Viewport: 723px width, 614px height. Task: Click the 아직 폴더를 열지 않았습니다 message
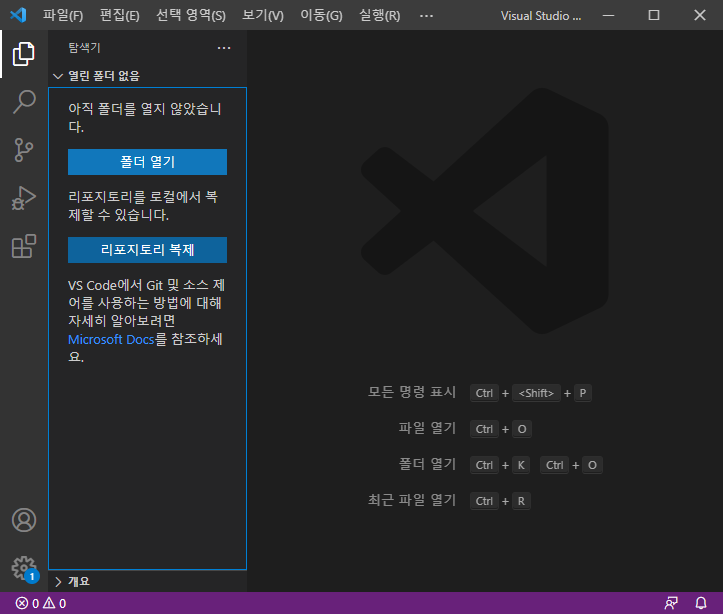(145, 118)
